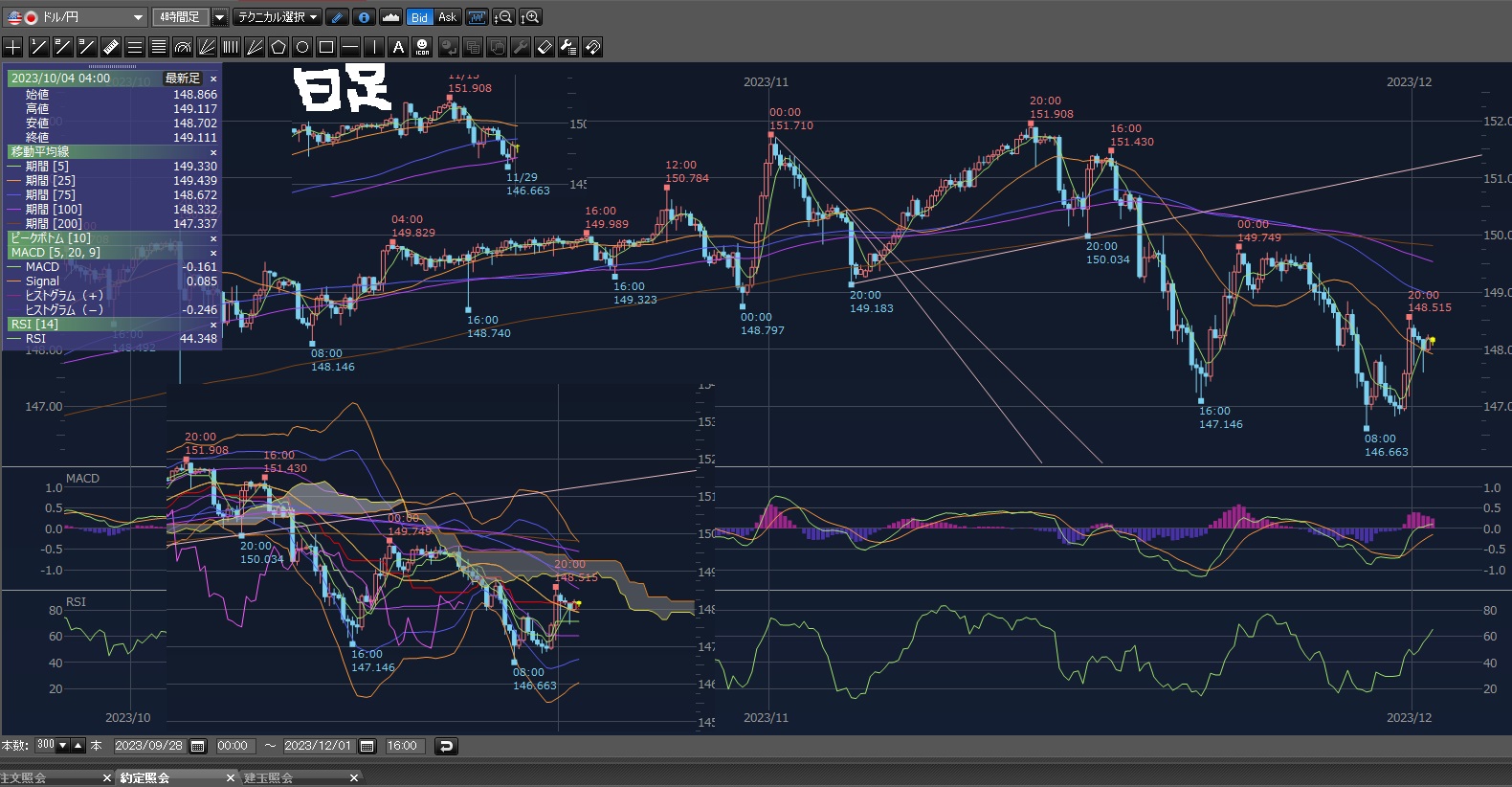Toggle the Bid price display

pos(419,17)
